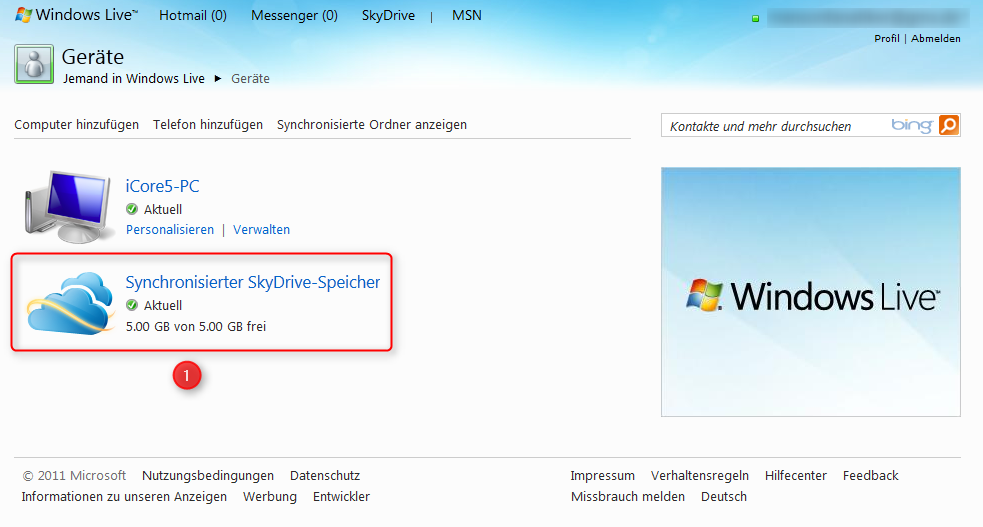
Task: Click the Geräte page heading
Action: [93, 57]
